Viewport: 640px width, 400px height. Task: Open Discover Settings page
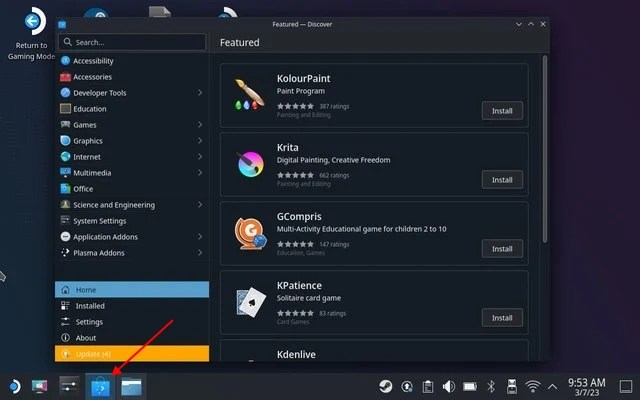[x=132, y=322]
